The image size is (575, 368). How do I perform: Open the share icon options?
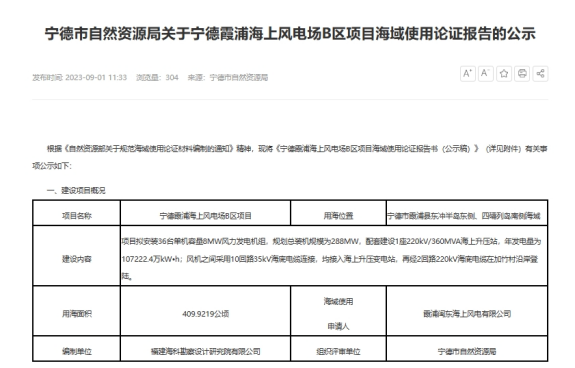(x=540, y=74)
